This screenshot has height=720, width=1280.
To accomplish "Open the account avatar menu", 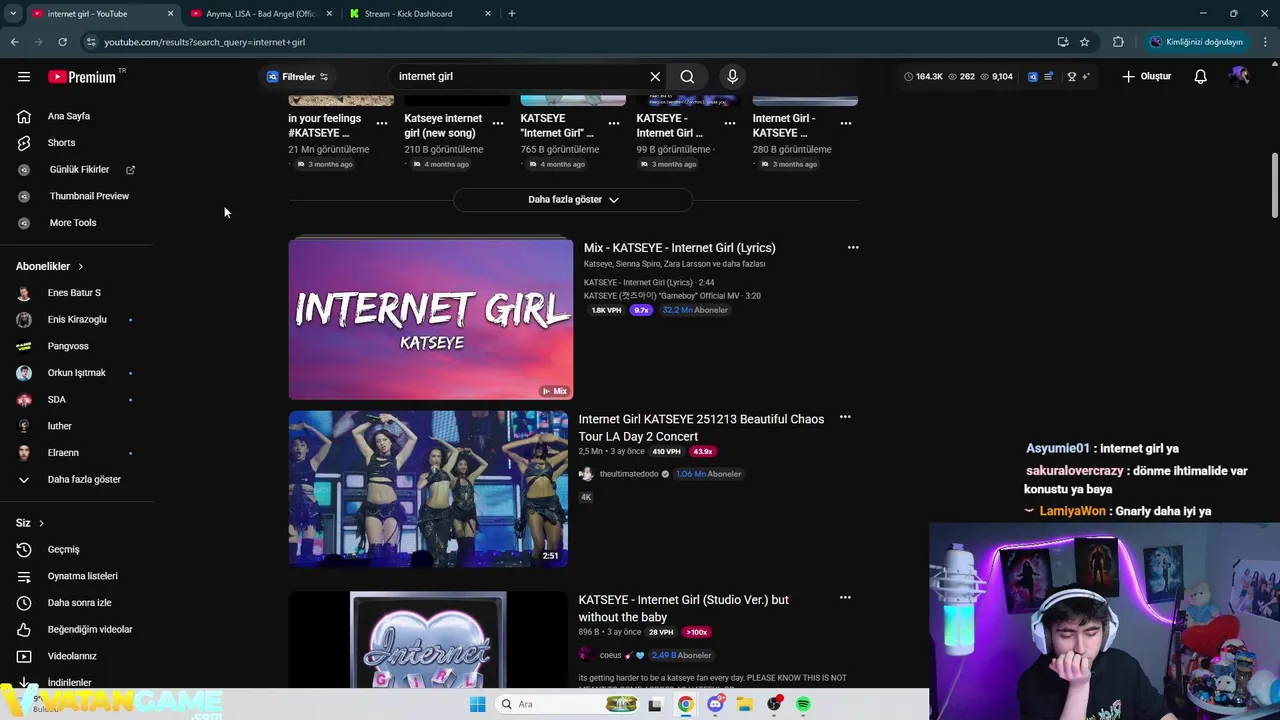I will point(1240,77).
